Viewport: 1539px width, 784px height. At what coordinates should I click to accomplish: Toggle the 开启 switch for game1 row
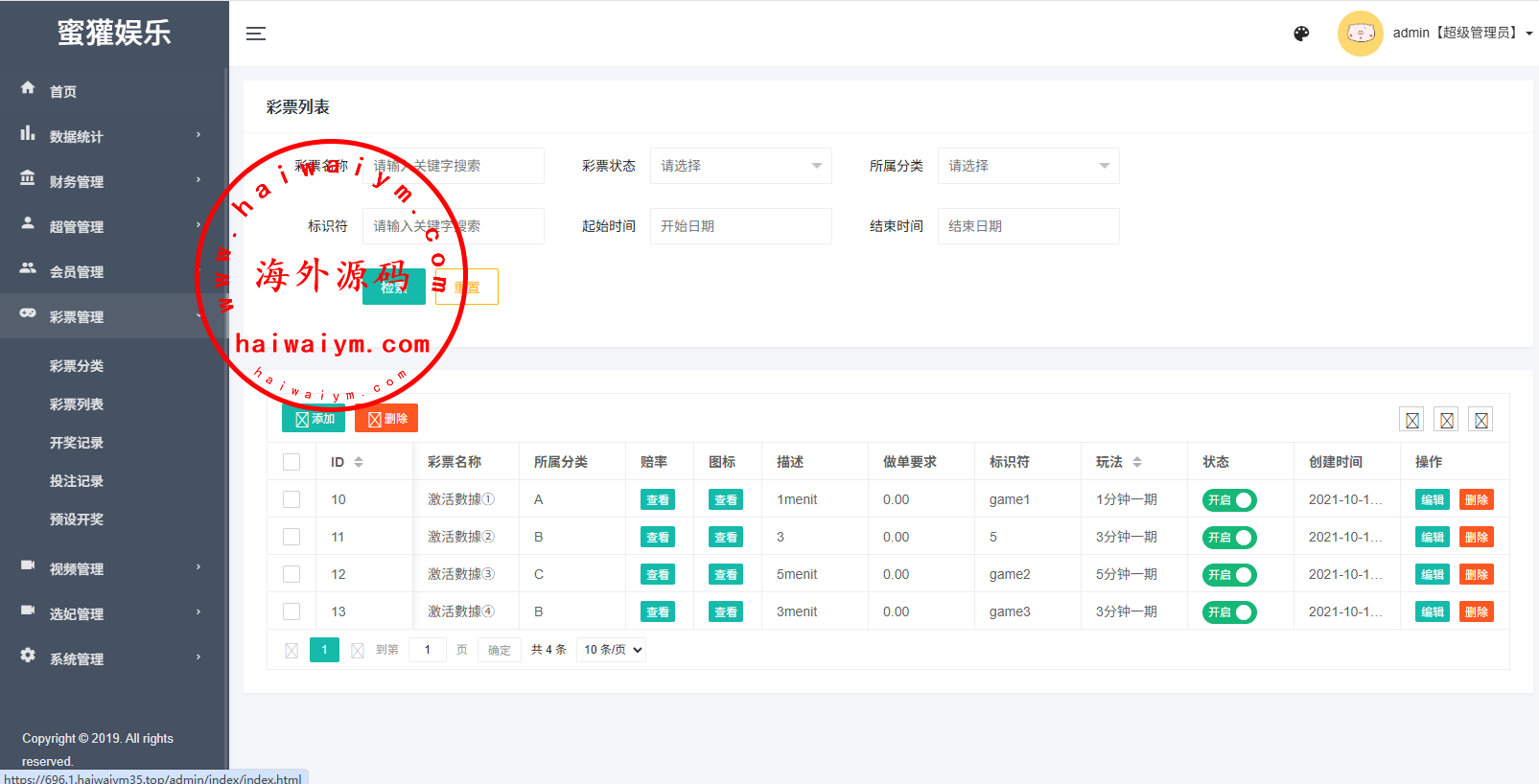click(1229, 500)
